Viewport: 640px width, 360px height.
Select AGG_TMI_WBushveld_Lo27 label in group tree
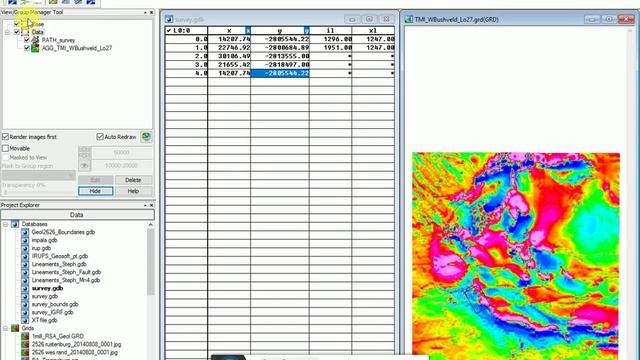click(x=77, y=48)
